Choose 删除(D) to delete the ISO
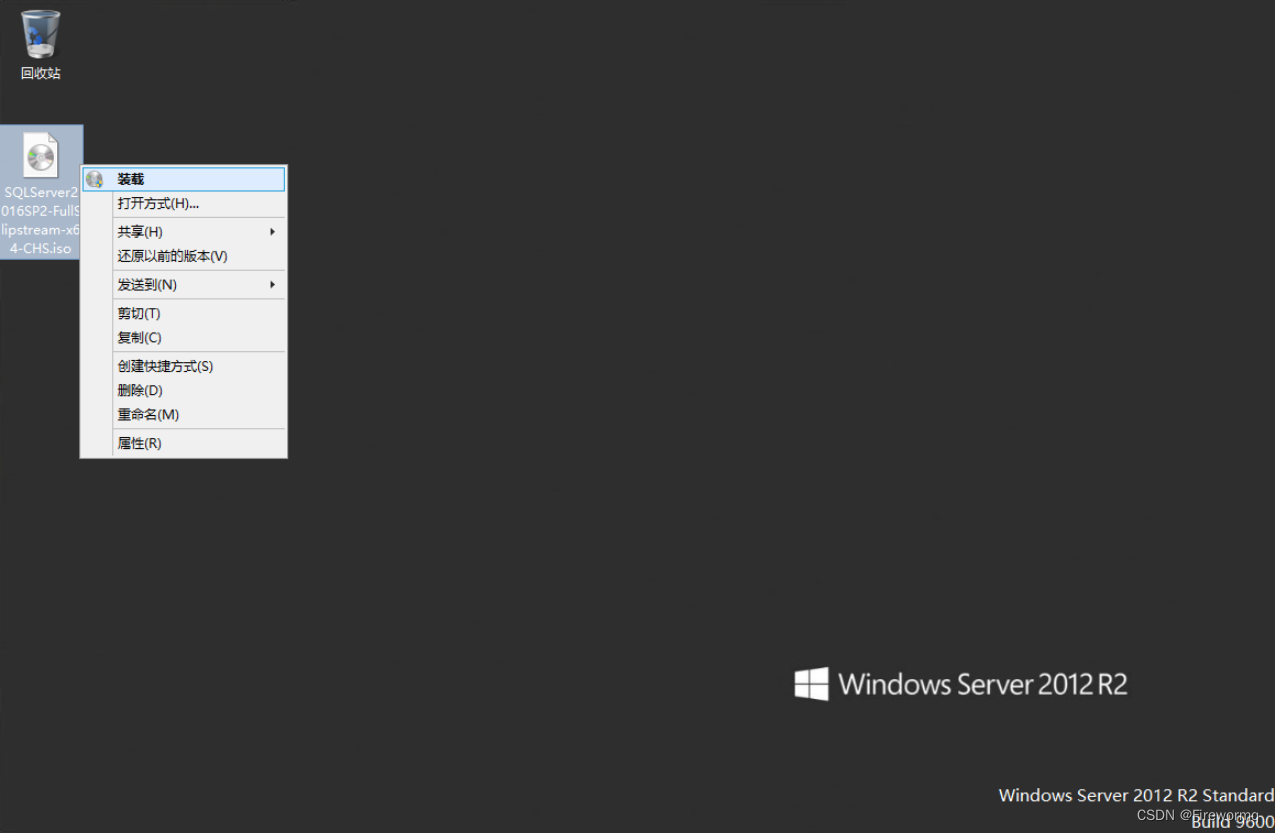The width and height of the screenshot is (1275, 833). [184, 390]
